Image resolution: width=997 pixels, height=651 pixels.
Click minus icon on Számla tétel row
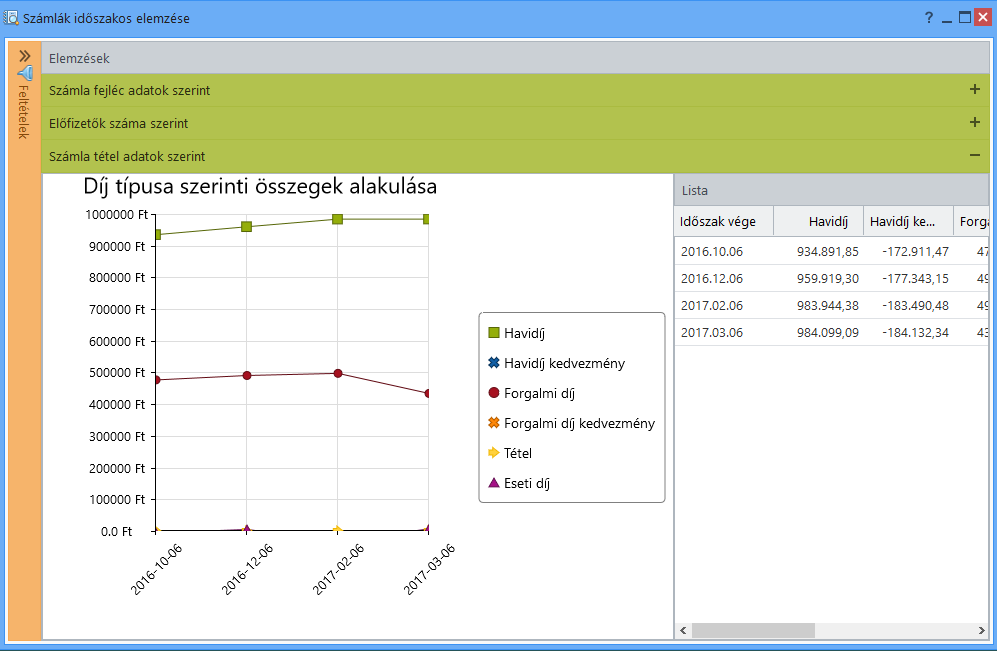(974, 155)
